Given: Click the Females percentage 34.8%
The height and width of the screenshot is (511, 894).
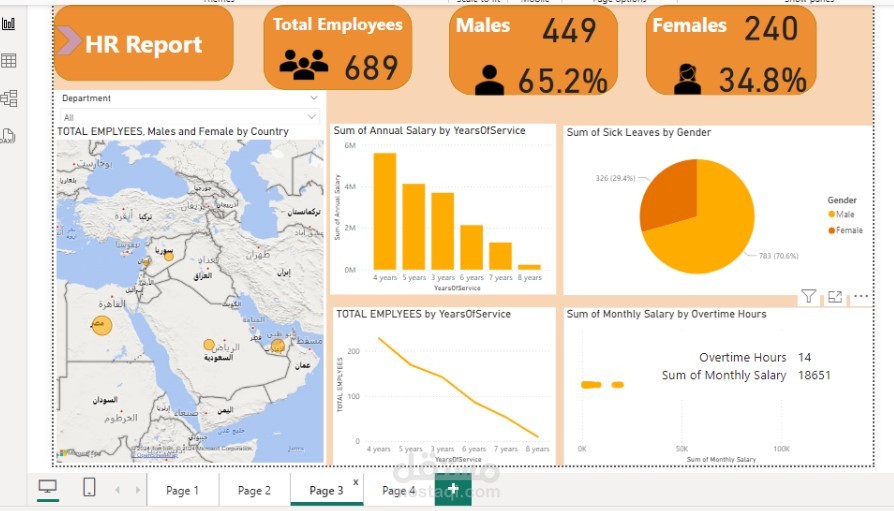Looking at the screenshot, I should click(x=762, y=79).
